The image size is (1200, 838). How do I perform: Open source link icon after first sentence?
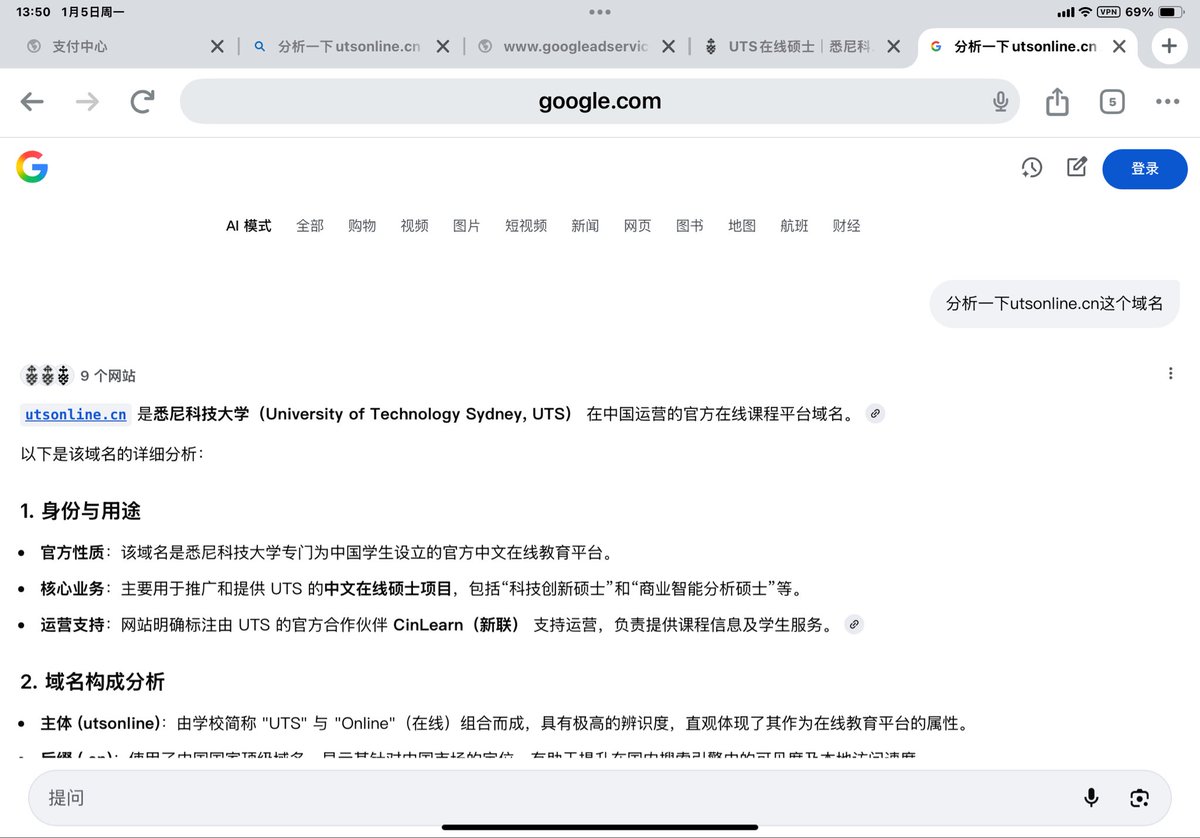[875, 414]
